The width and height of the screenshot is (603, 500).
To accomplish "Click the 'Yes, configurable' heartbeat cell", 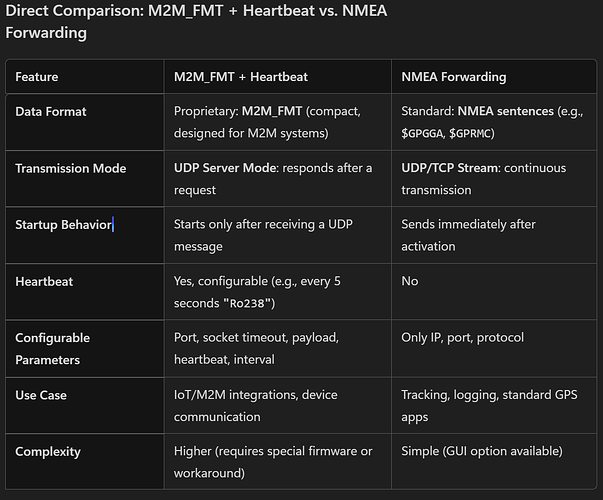I will (x=257, y=291).
